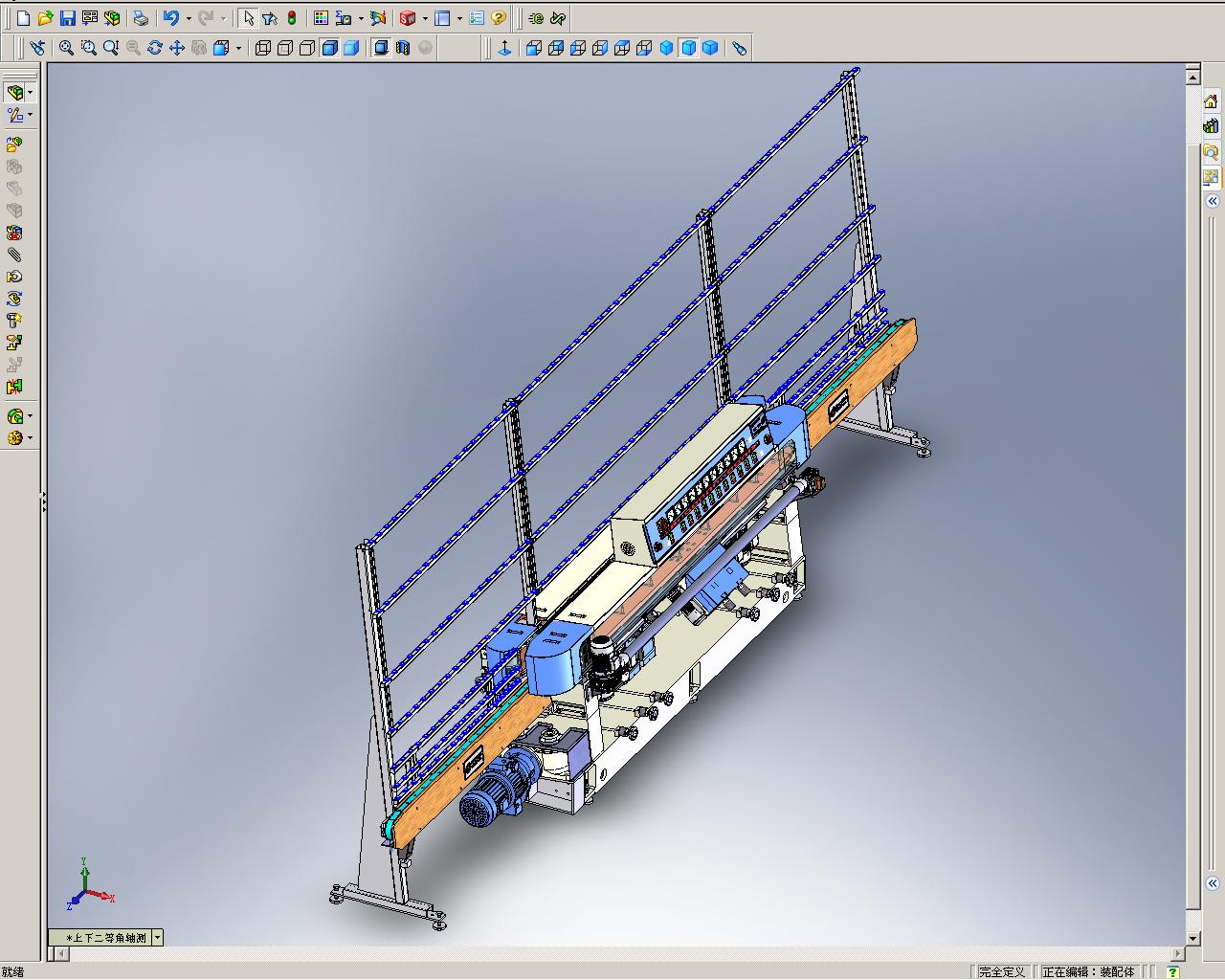1225x980 pixels.
Task: Switch to Front standard view
Action: pos(534,48)
